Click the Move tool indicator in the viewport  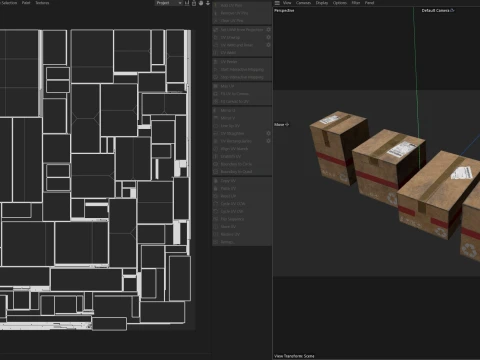[x=282, y=124]
